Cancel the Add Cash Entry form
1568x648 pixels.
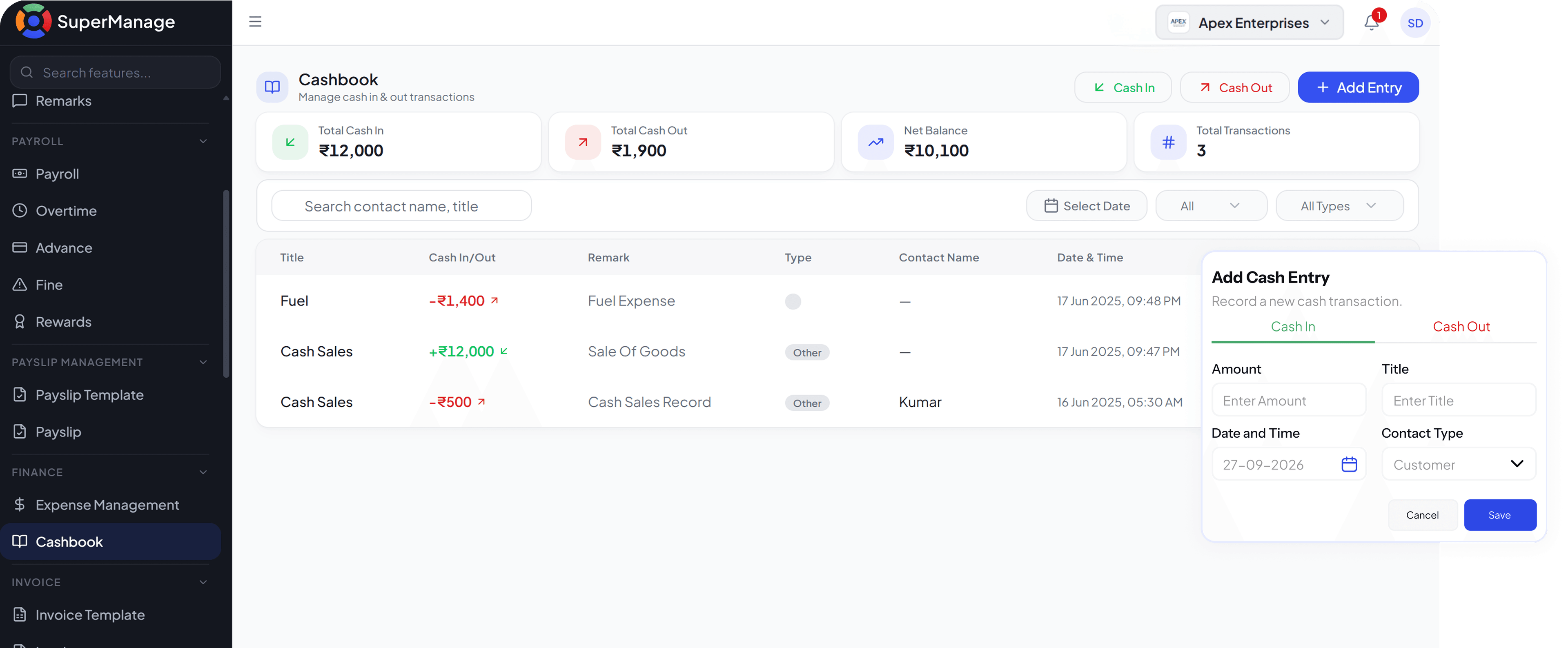point(1422,515)
